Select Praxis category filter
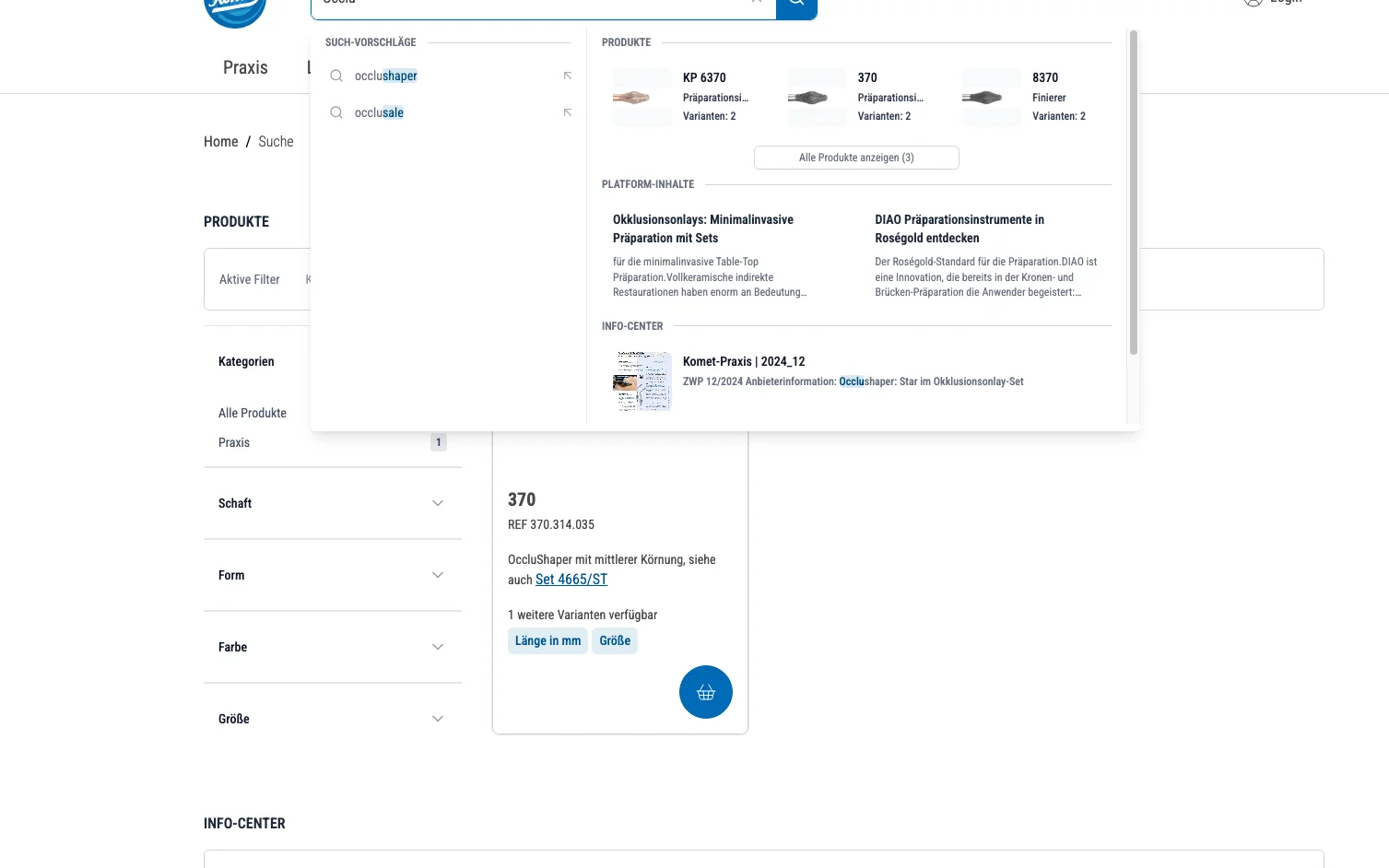The width and height of the screenshot is (1389, 868). pyautogui.click(x=234, y=442)
